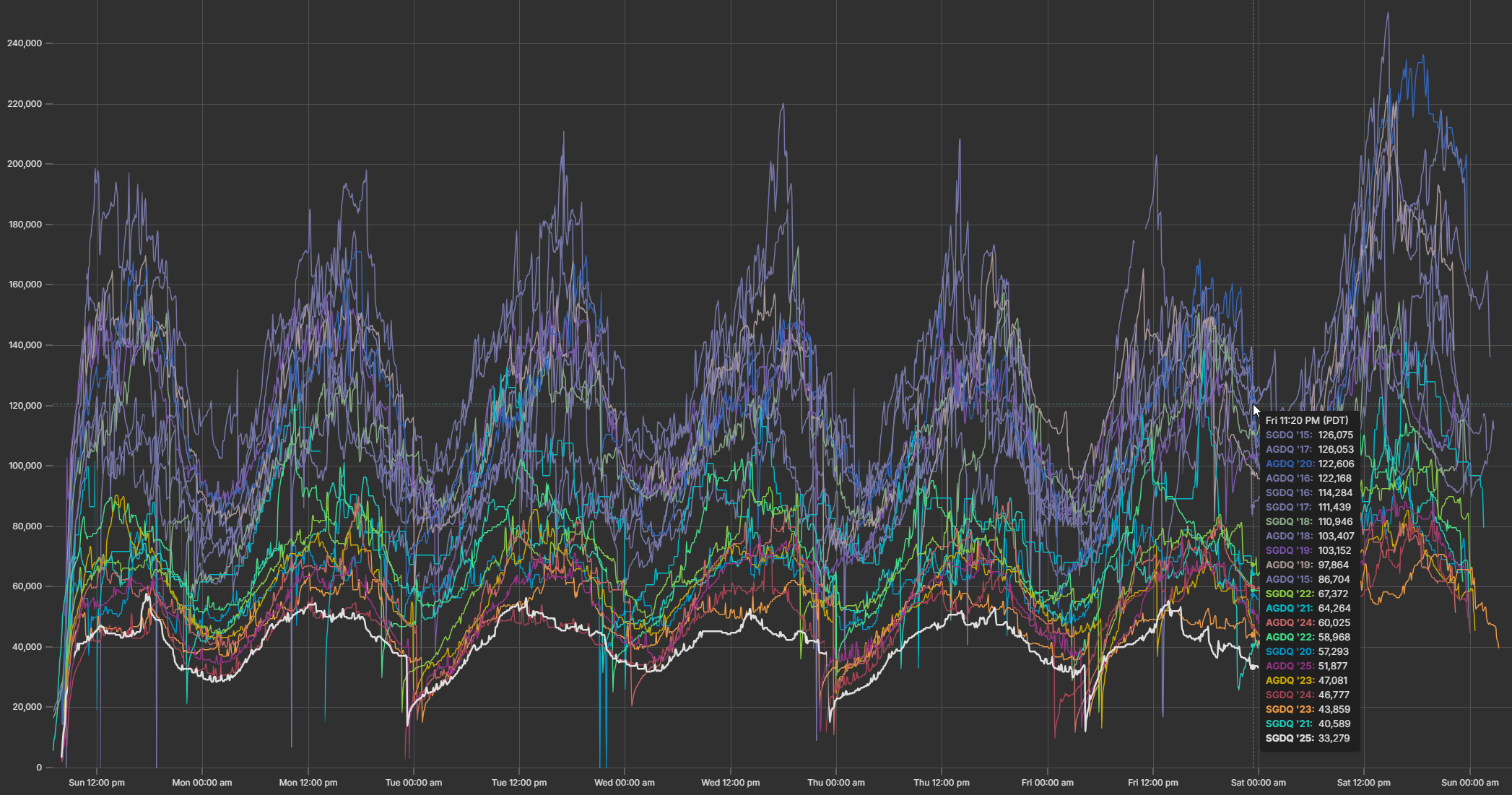
Task: Select the 'Thu 12:00 pm' time label
Action: [x=942, y=783]
